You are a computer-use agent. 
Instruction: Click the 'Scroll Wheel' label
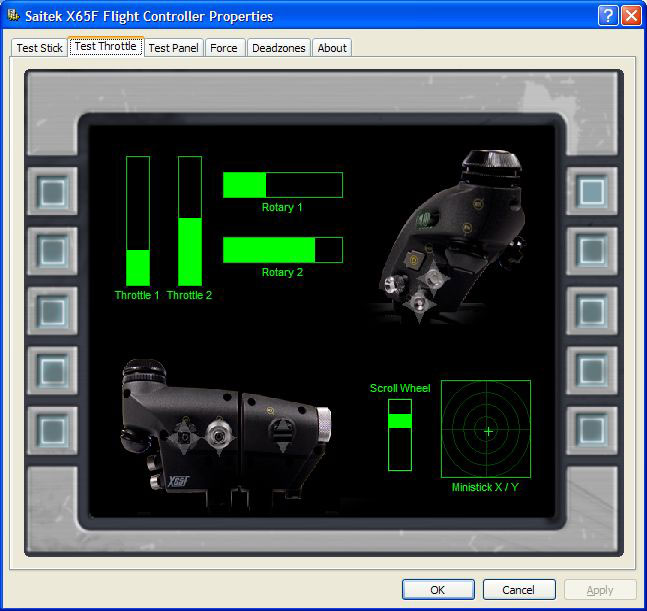[x=400, y=388]
